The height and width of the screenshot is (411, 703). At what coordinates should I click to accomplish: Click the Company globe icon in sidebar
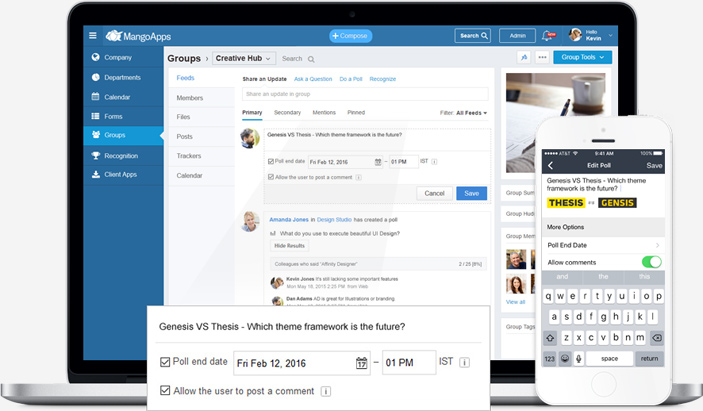pyautogui.click(x=95, y=57)
